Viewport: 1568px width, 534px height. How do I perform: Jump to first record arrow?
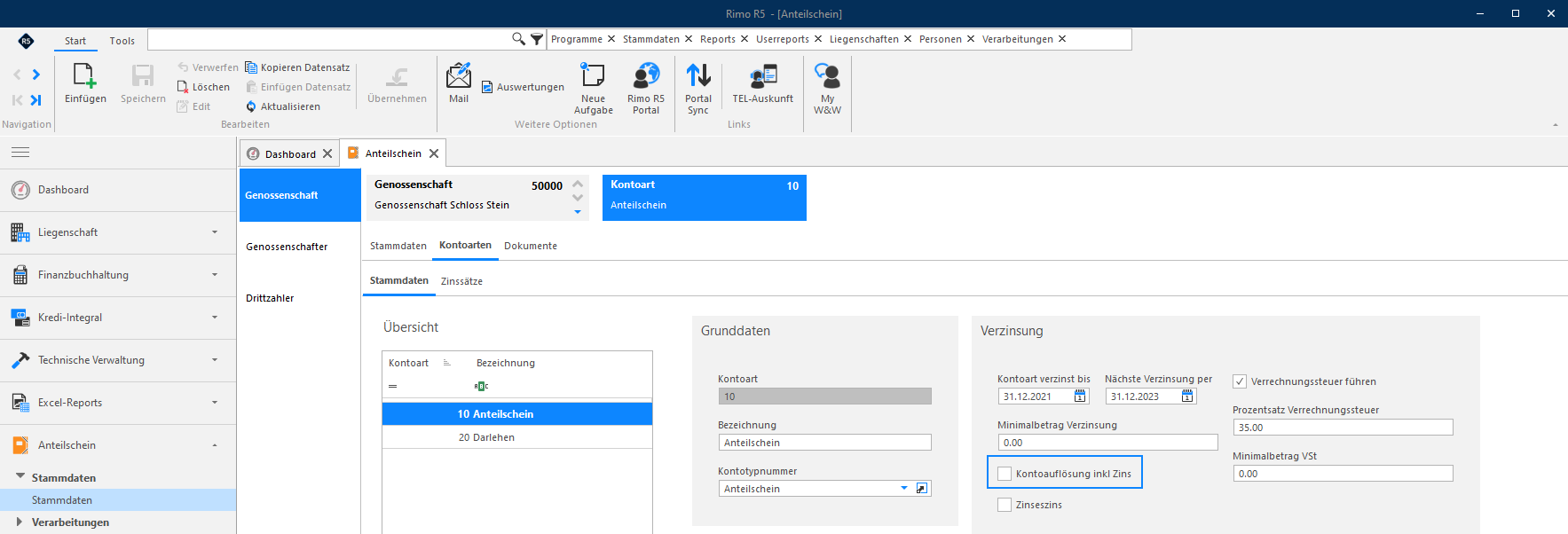(17, 100)
